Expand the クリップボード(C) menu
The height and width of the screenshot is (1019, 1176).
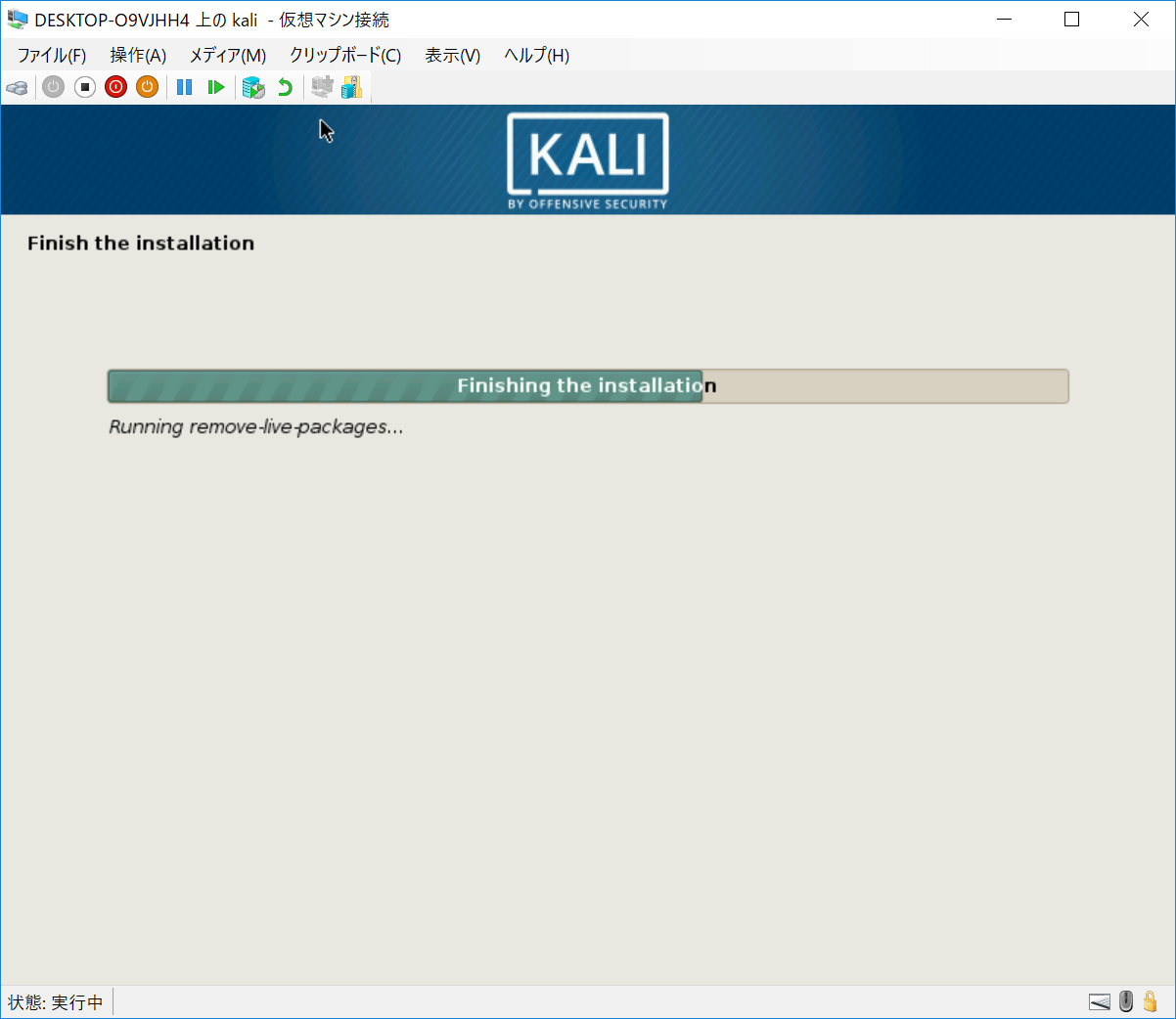tap(344, 56)
